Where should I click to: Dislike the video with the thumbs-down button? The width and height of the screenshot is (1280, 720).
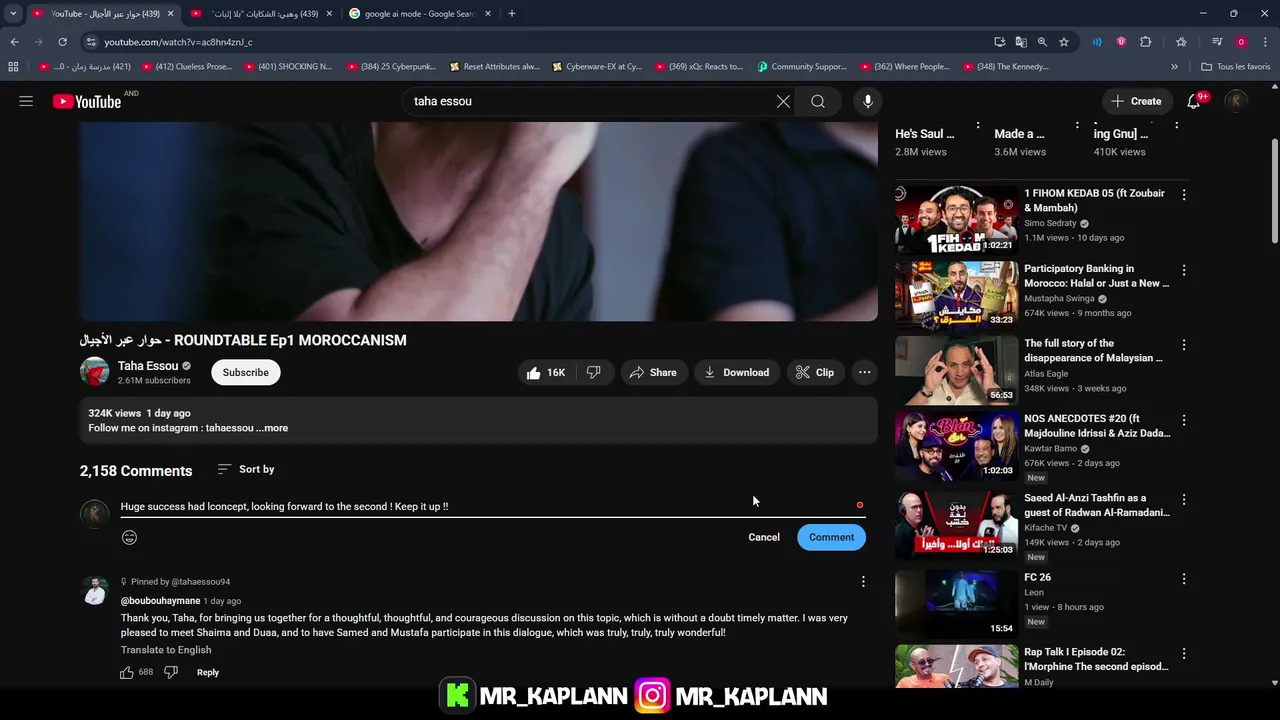click(594, 372)
